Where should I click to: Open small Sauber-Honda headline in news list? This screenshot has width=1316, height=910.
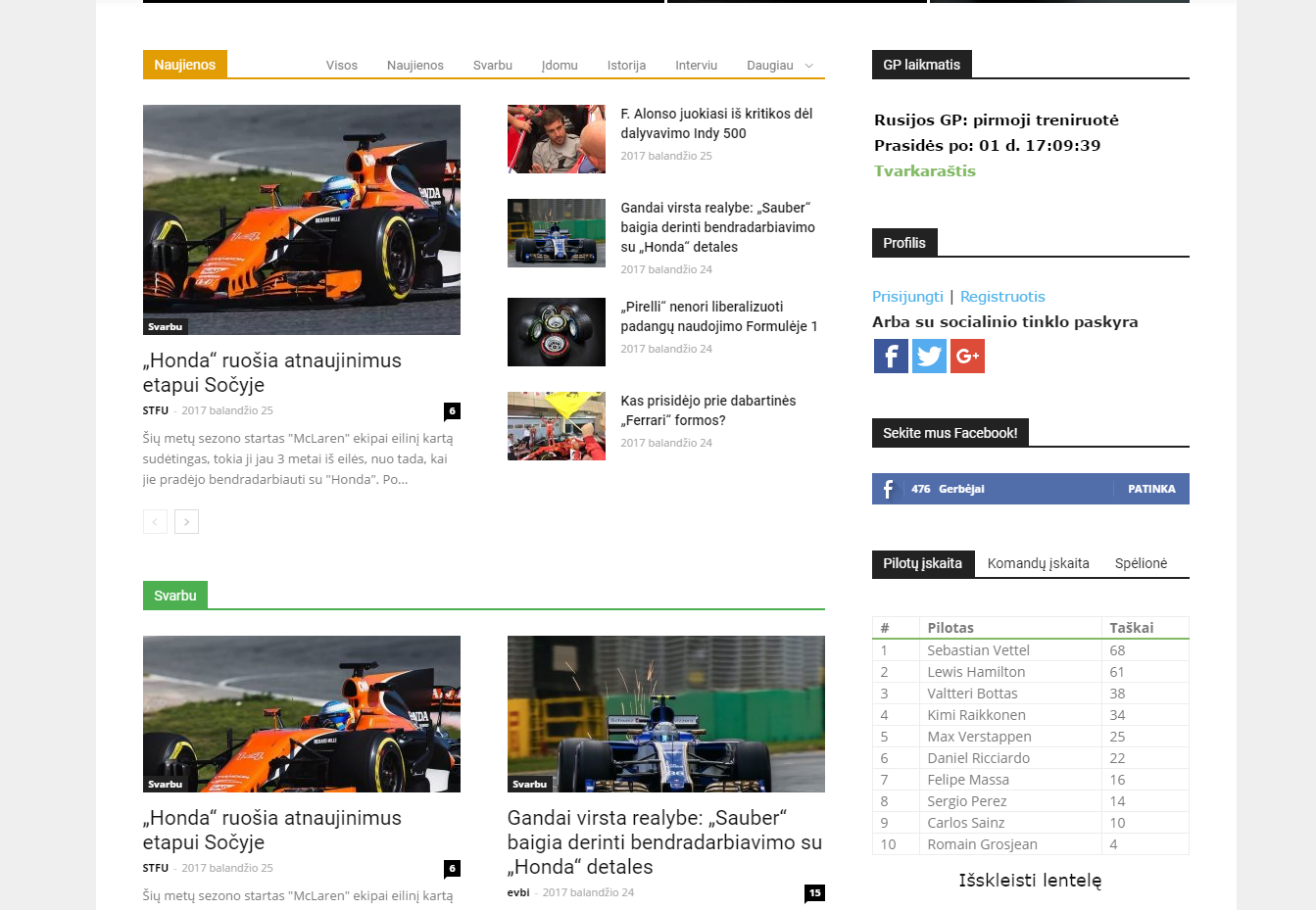coord(718,227)
